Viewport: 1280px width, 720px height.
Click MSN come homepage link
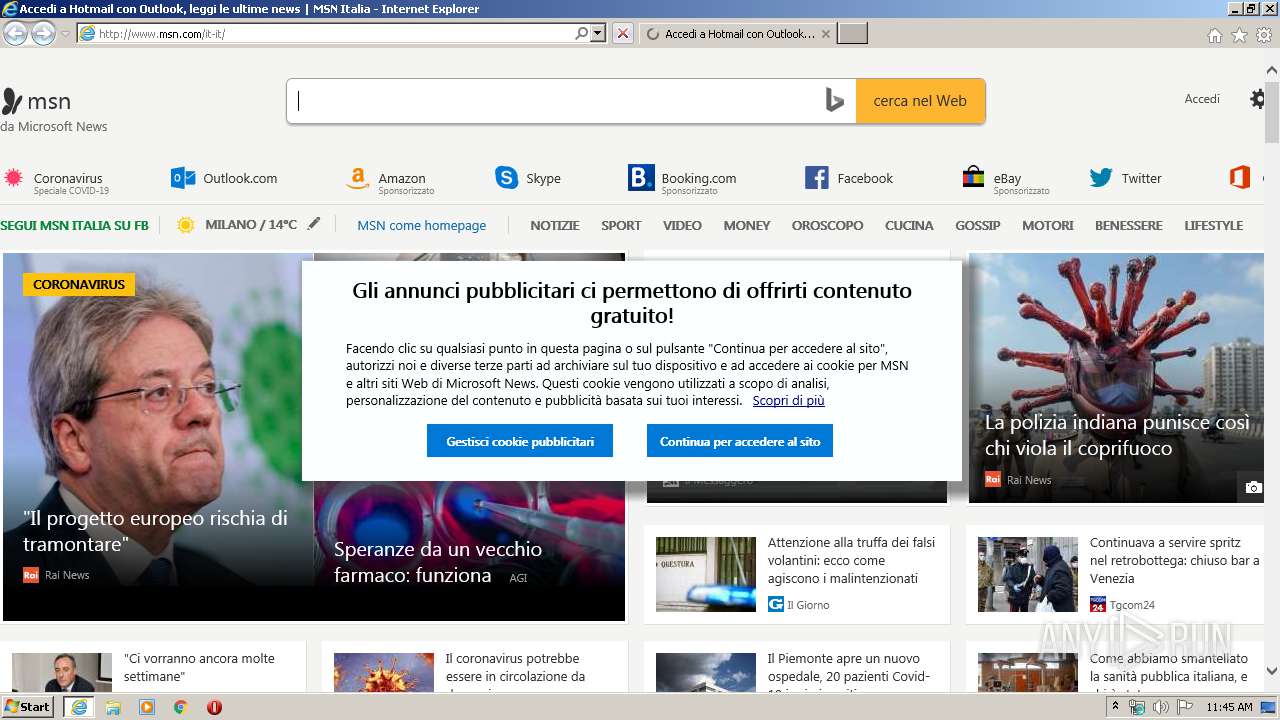422,225
